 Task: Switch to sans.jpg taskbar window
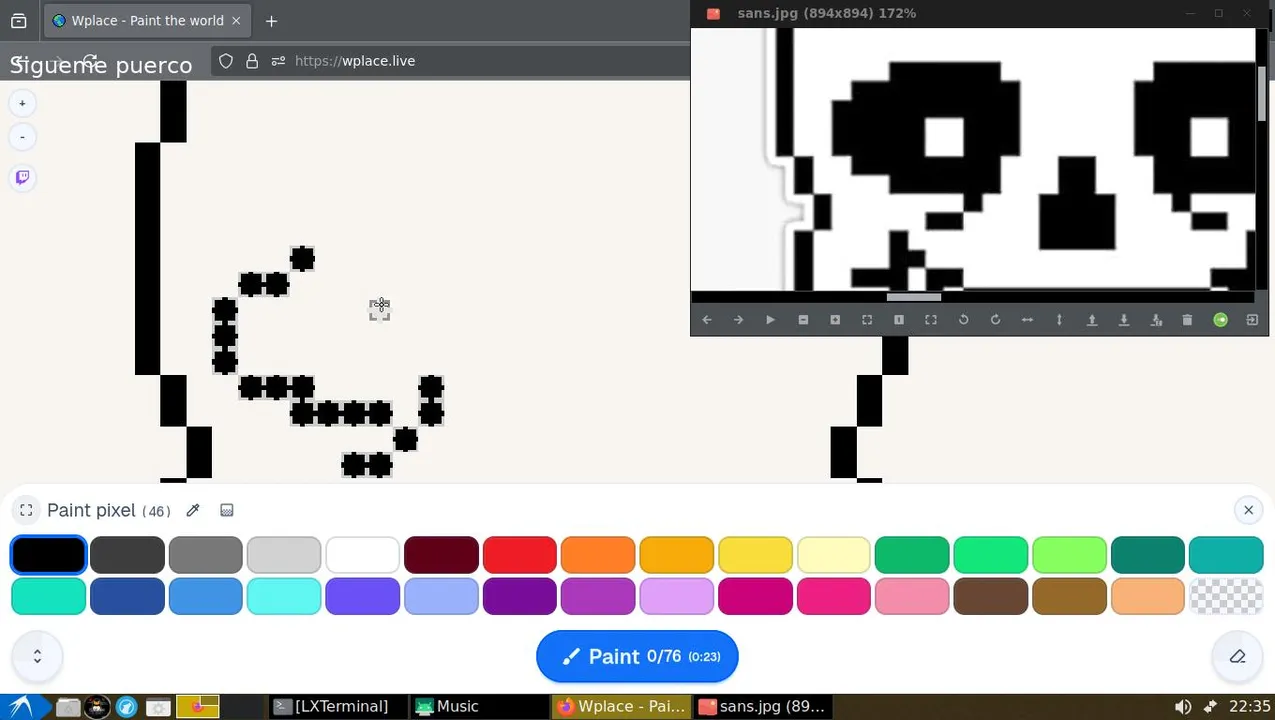(x=762, y=706)
